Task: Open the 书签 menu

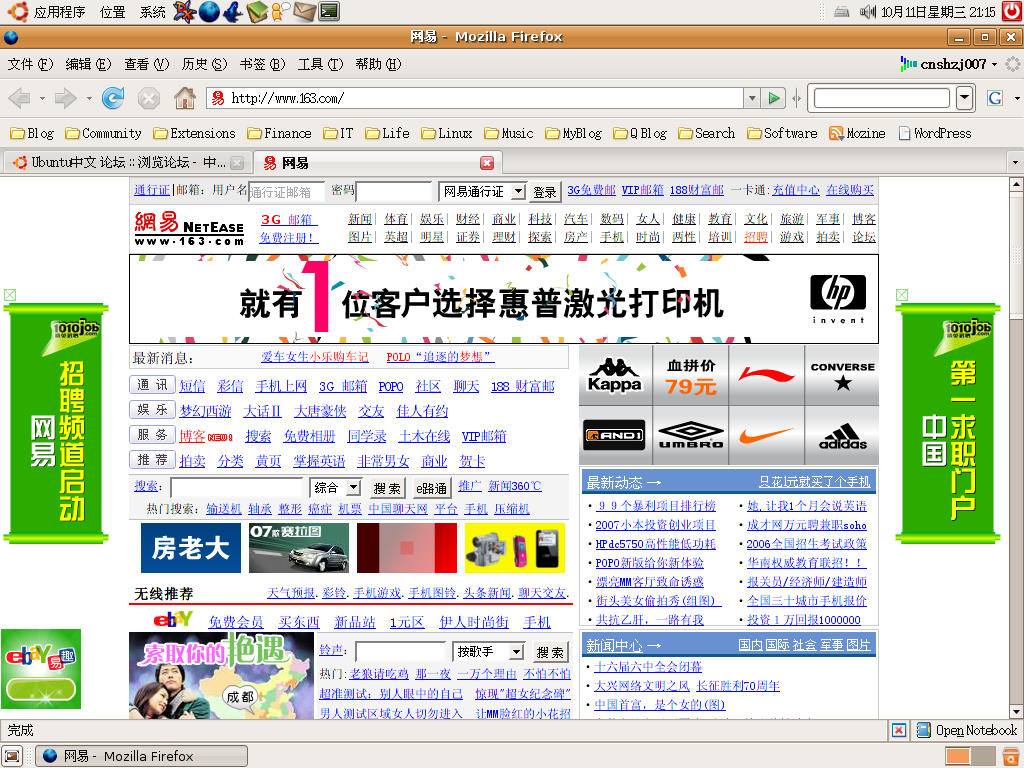Action: [x=263, y=64]
